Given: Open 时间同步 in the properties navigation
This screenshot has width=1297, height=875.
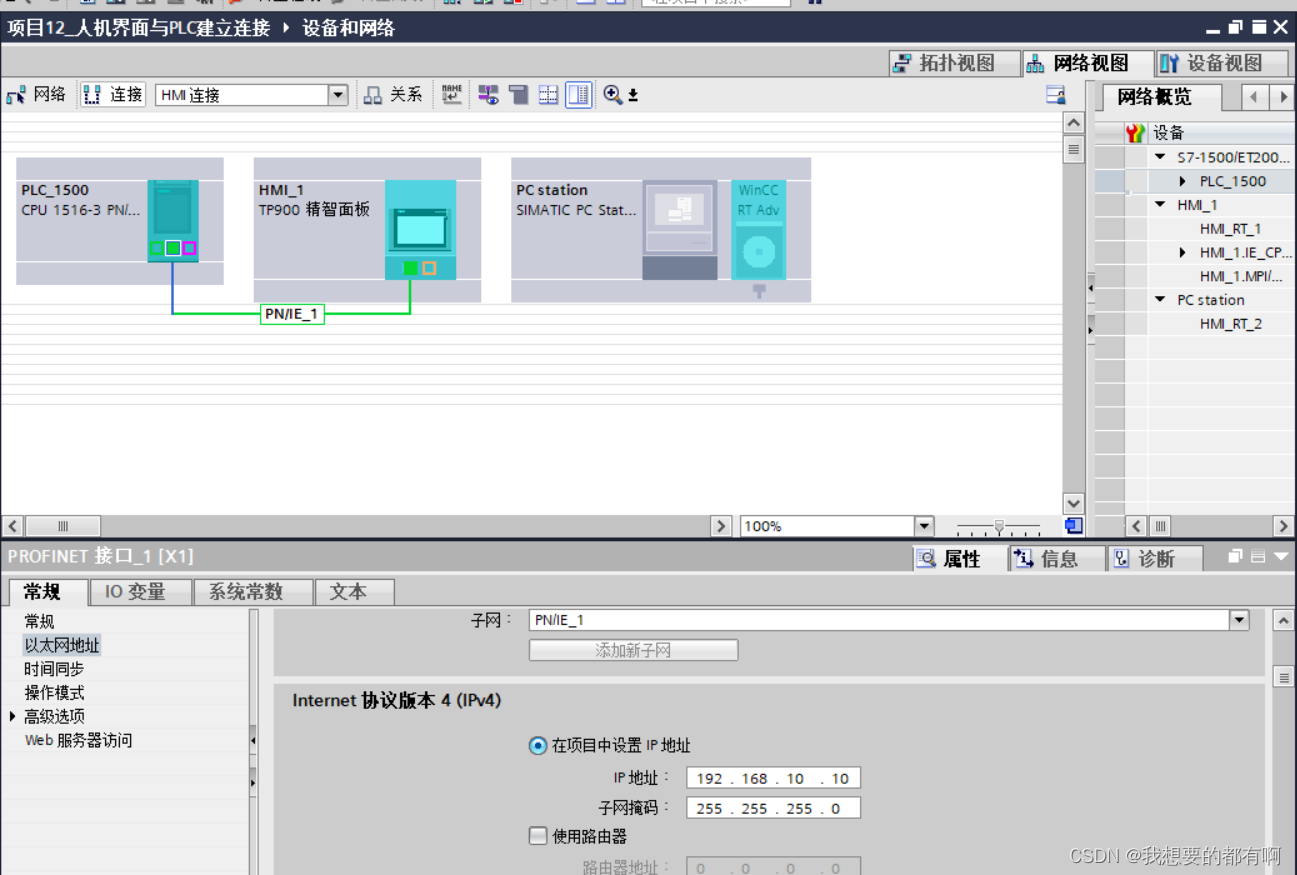Looking at the screenshot, I should [x=54, y=669].
